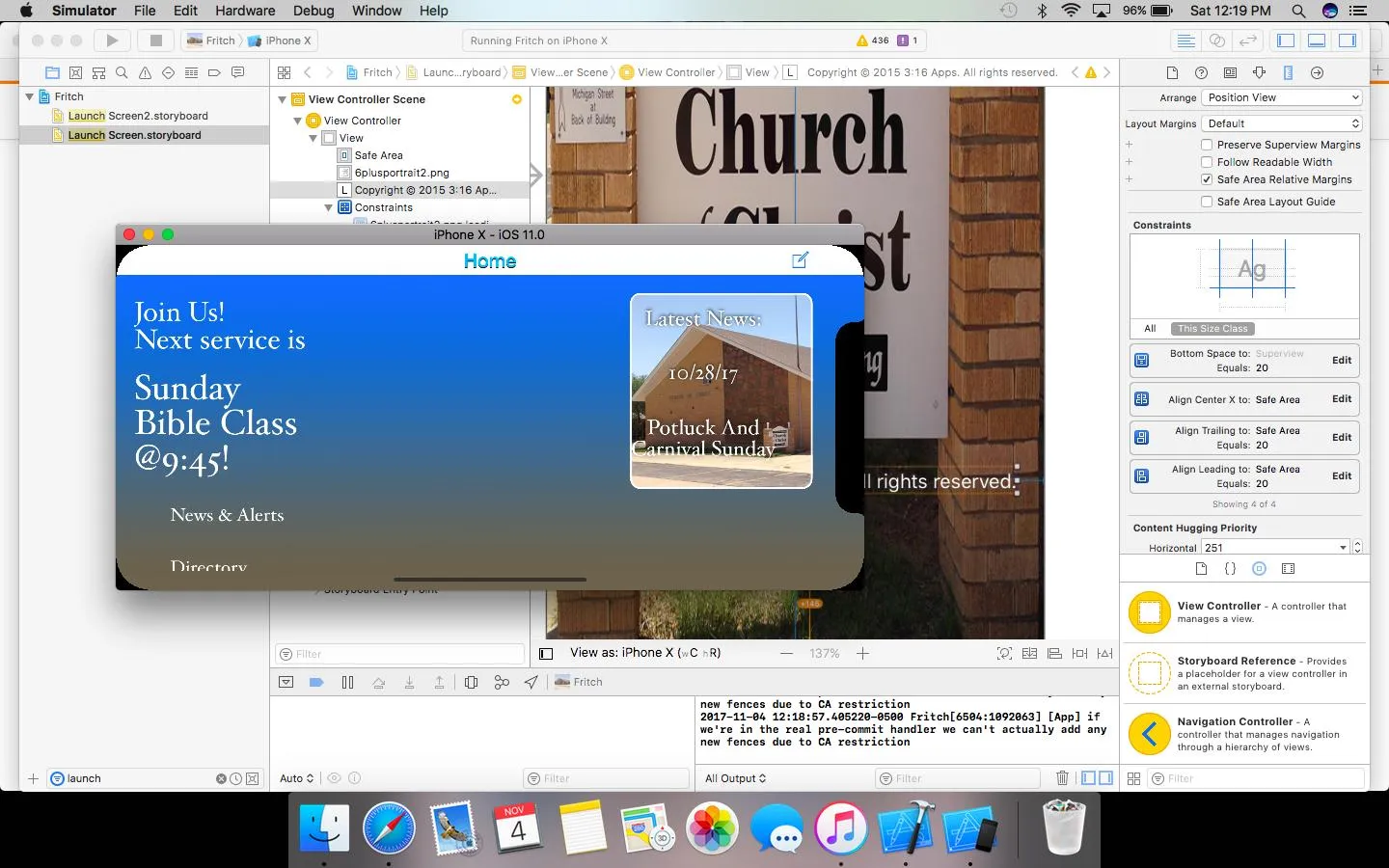Open the All Output console dropdown

click(735, 778)
